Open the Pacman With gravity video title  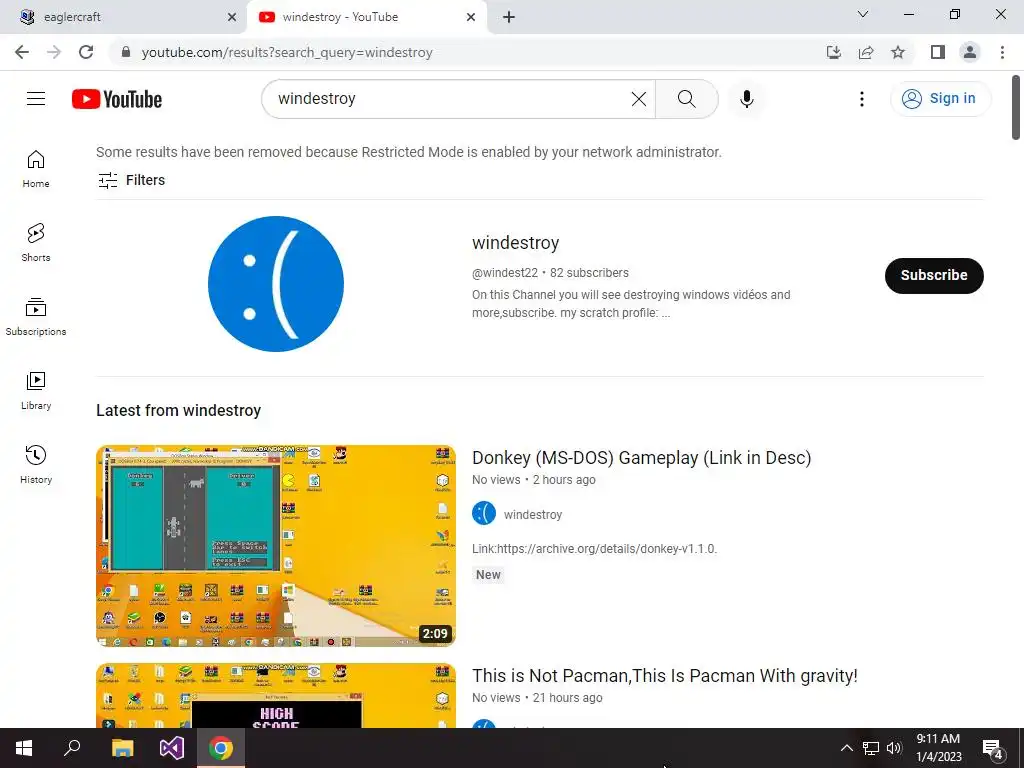(x=664, y=676)
